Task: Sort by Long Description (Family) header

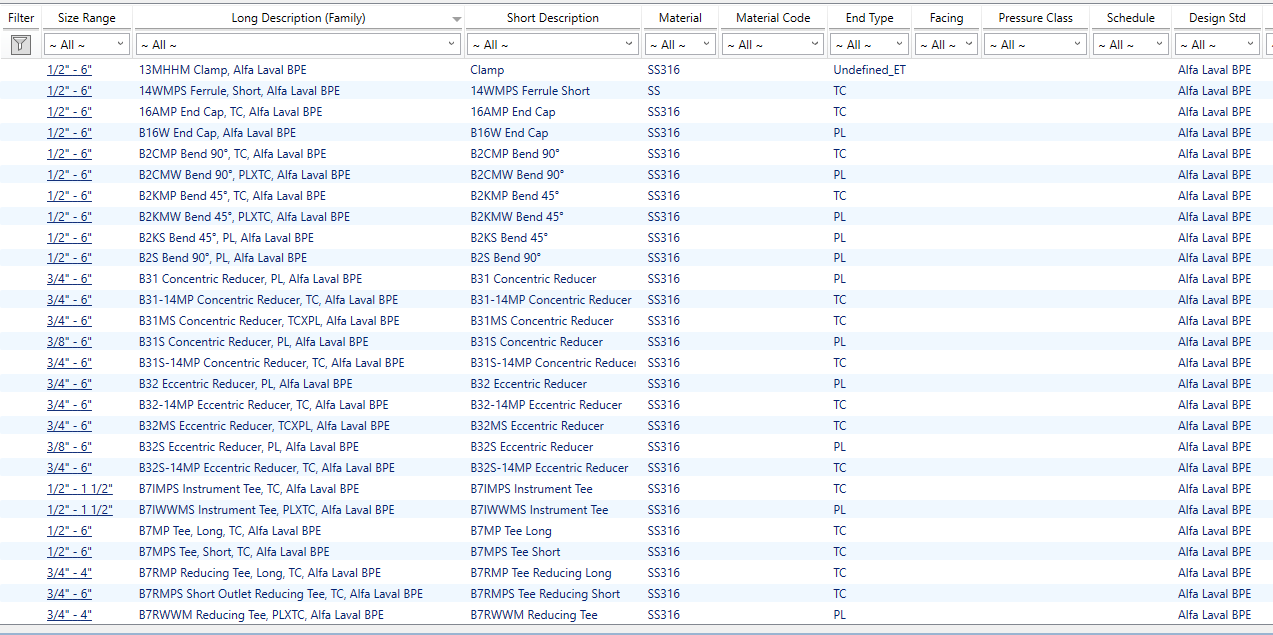Action: tap(299, 18)
